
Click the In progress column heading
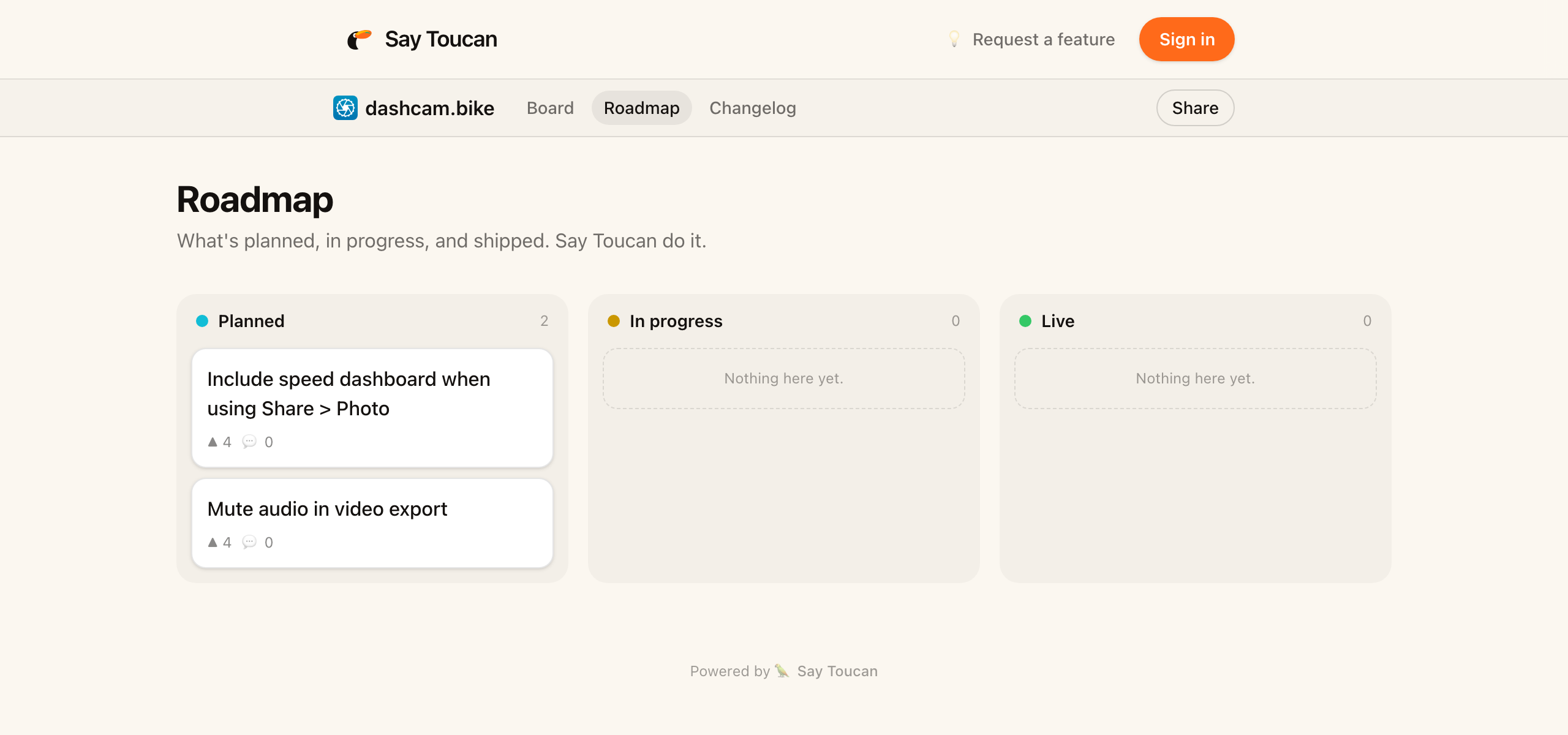pos(676,321)
